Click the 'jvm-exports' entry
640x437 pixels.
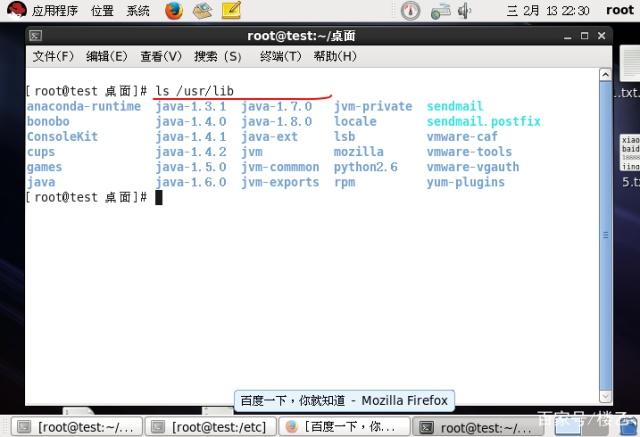[x=280, y=182]
